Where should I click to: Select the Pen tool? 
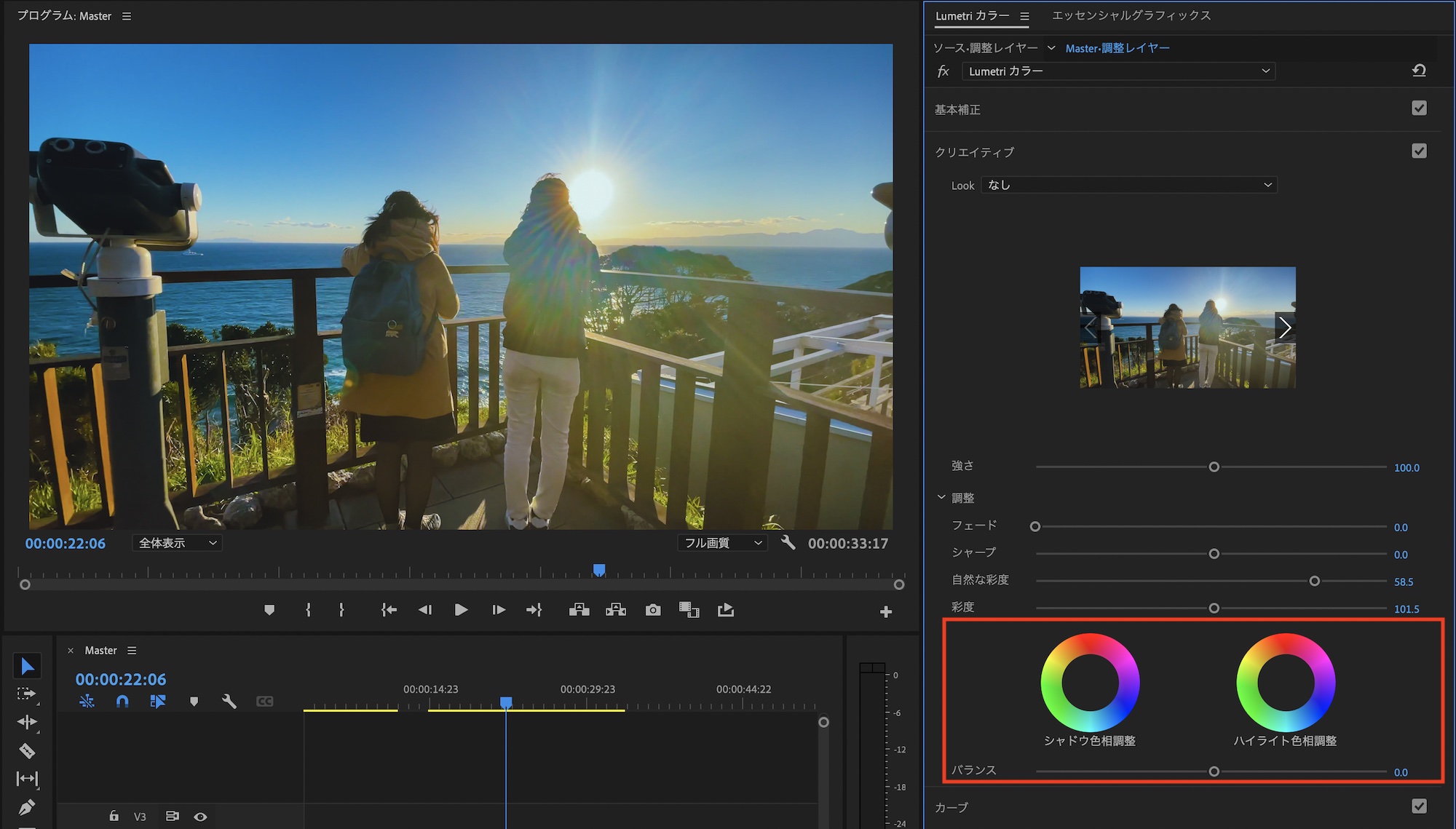click(27, 806)
